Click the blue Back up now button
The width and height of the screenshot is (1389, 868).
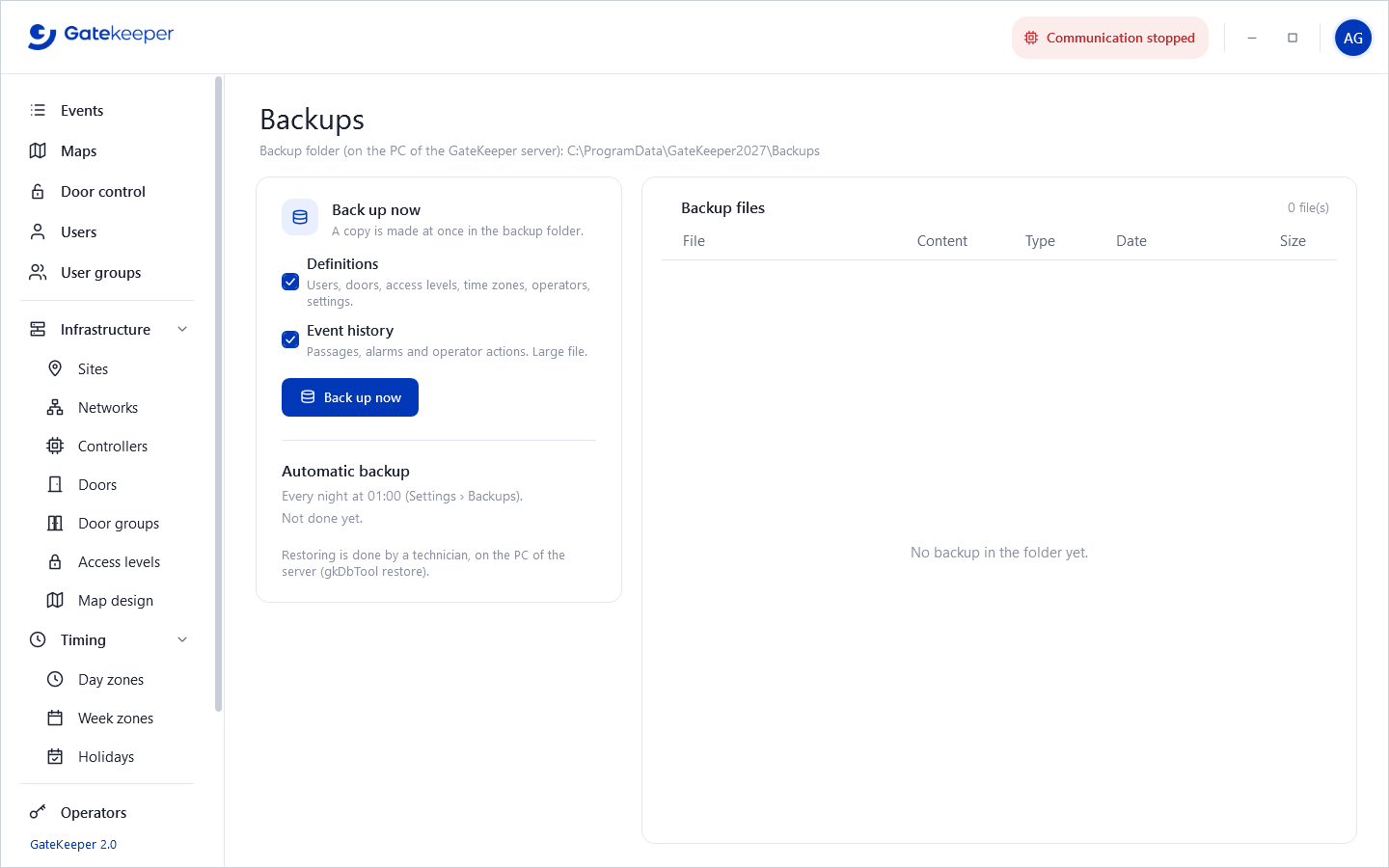coord(350,397)
